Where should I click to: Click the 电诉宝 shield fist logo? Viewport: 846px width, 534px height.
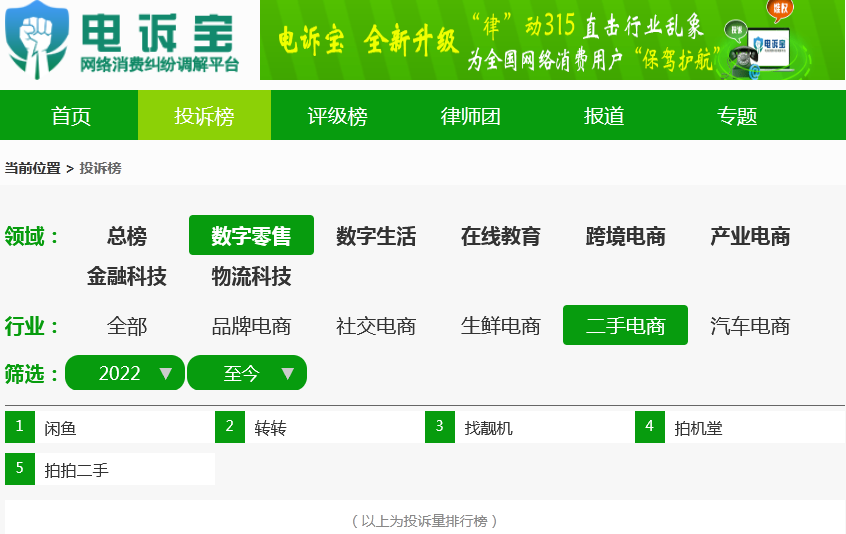(37, 41)
